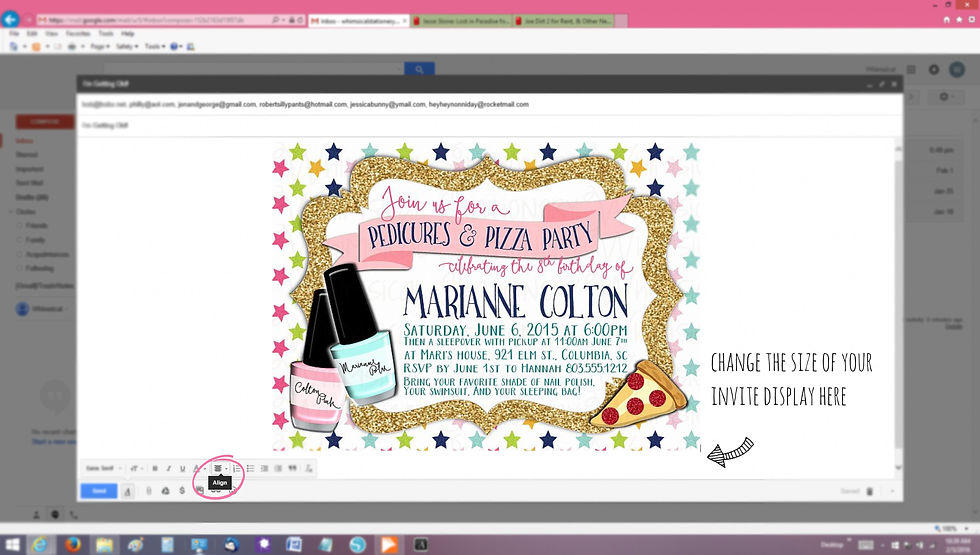
Task: Refresh page using address bar icon
Action: [x=300, y=21]
